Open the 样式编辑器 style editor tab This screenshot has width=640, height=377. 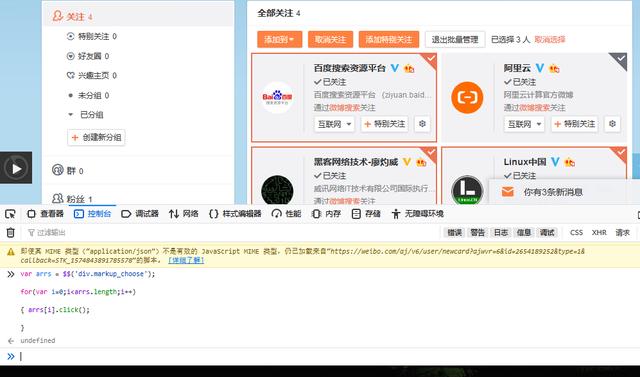tap(235, 214)
